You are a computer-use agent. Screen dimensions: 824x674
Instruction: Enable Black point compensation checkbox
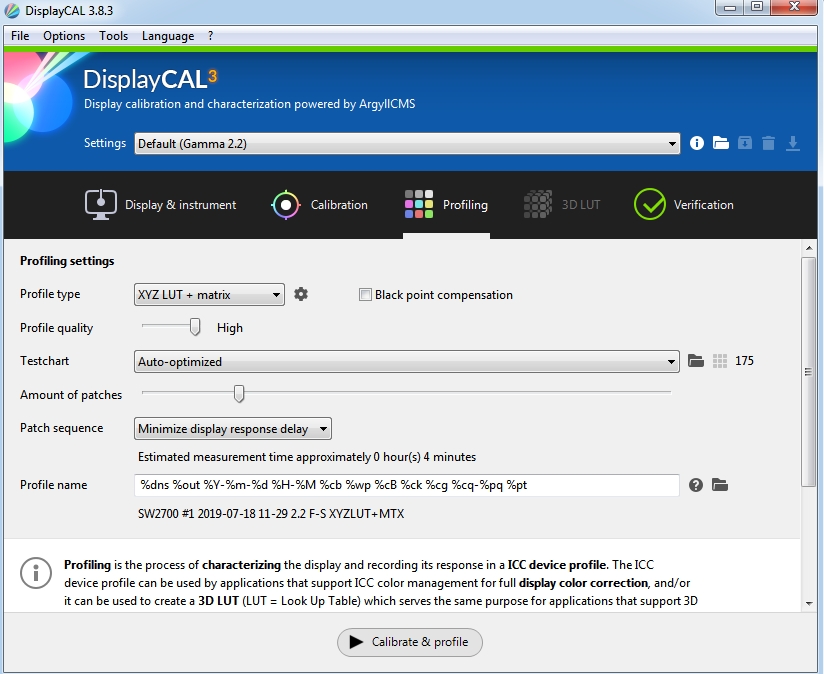coord(366,295)
